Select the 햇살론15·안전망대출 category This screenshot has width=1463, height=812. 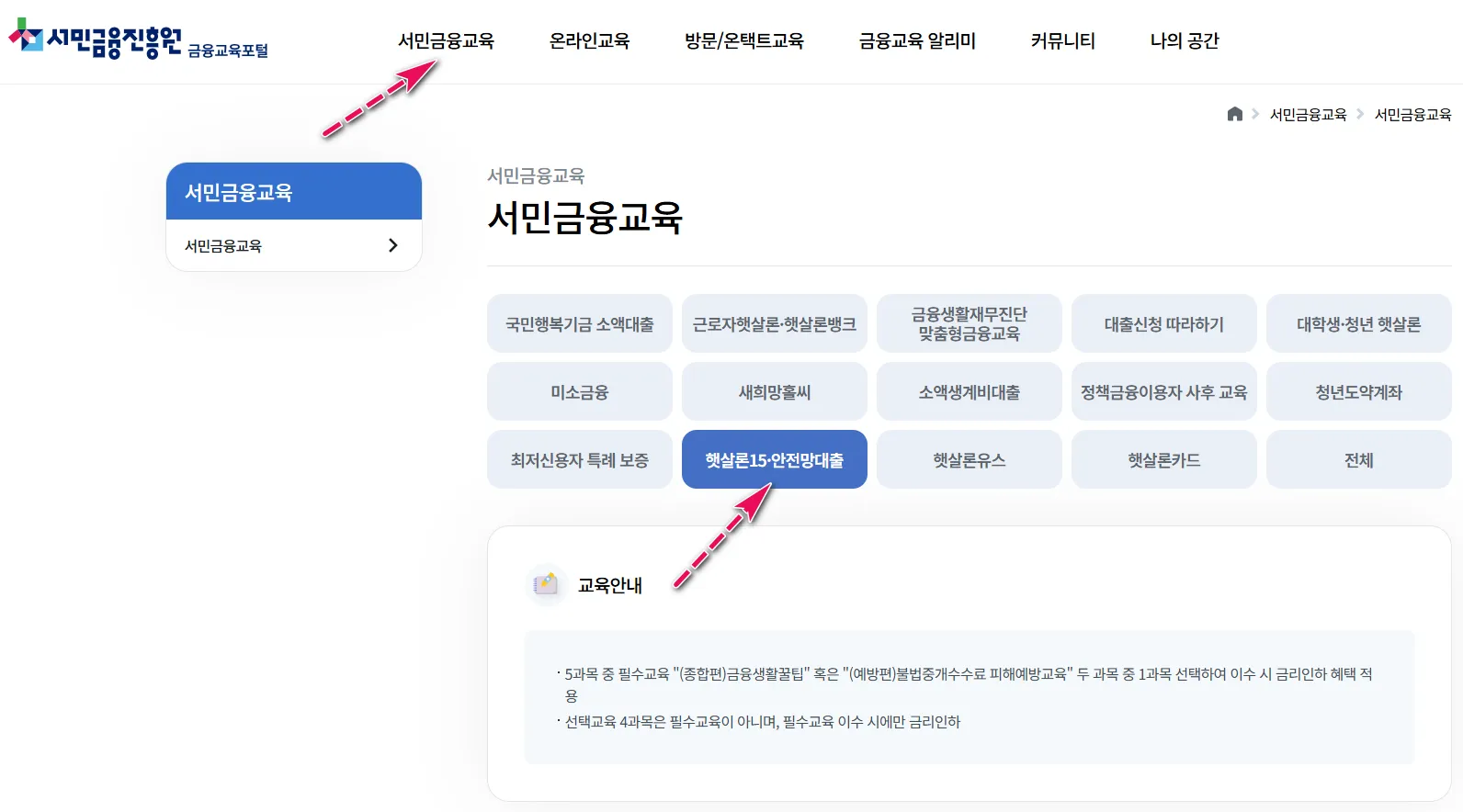tap(775, 459)
